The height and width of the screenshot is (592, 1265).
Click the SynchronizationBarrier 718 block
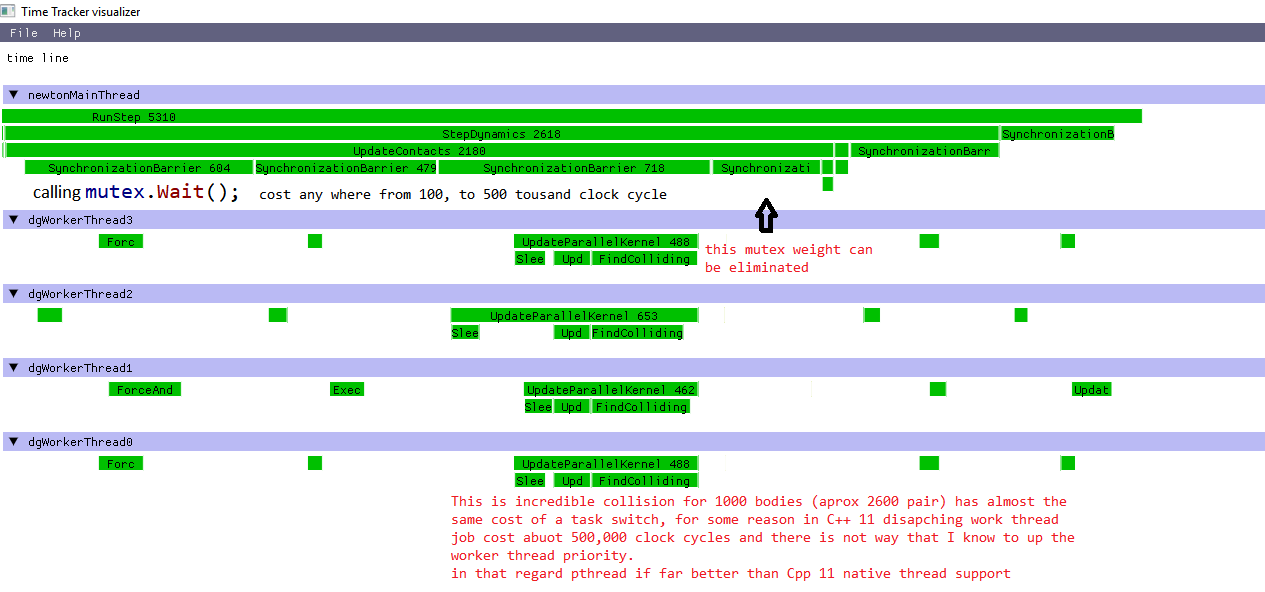573,168
